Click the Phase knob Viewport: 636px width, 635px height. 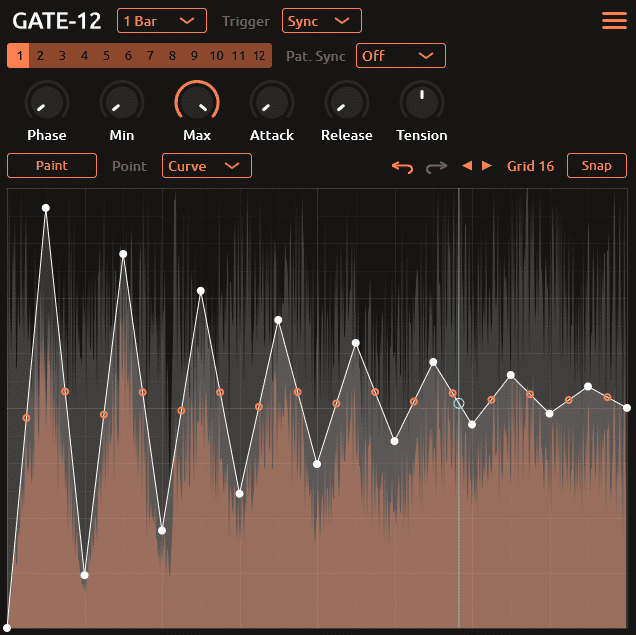(47, 102)
